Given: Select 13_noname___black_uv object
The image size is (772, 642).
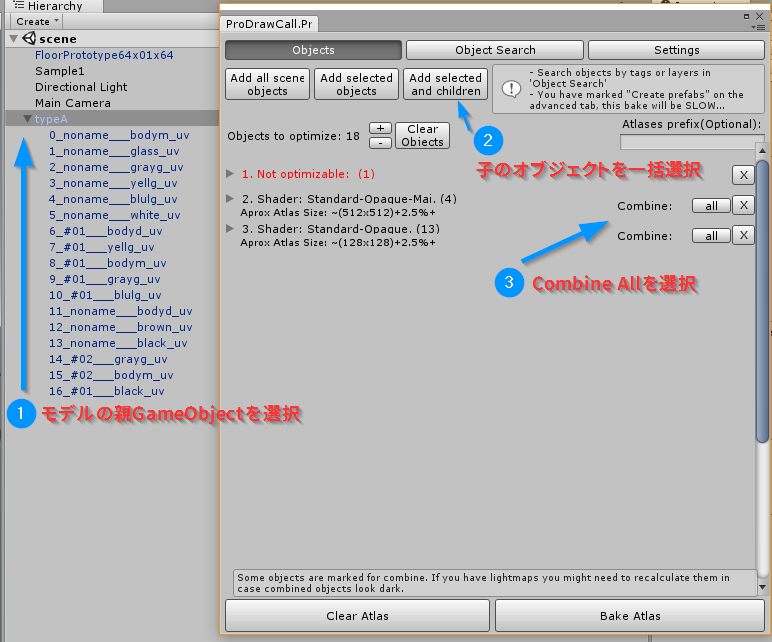Looking at the screenshot, I should point(118,343).
